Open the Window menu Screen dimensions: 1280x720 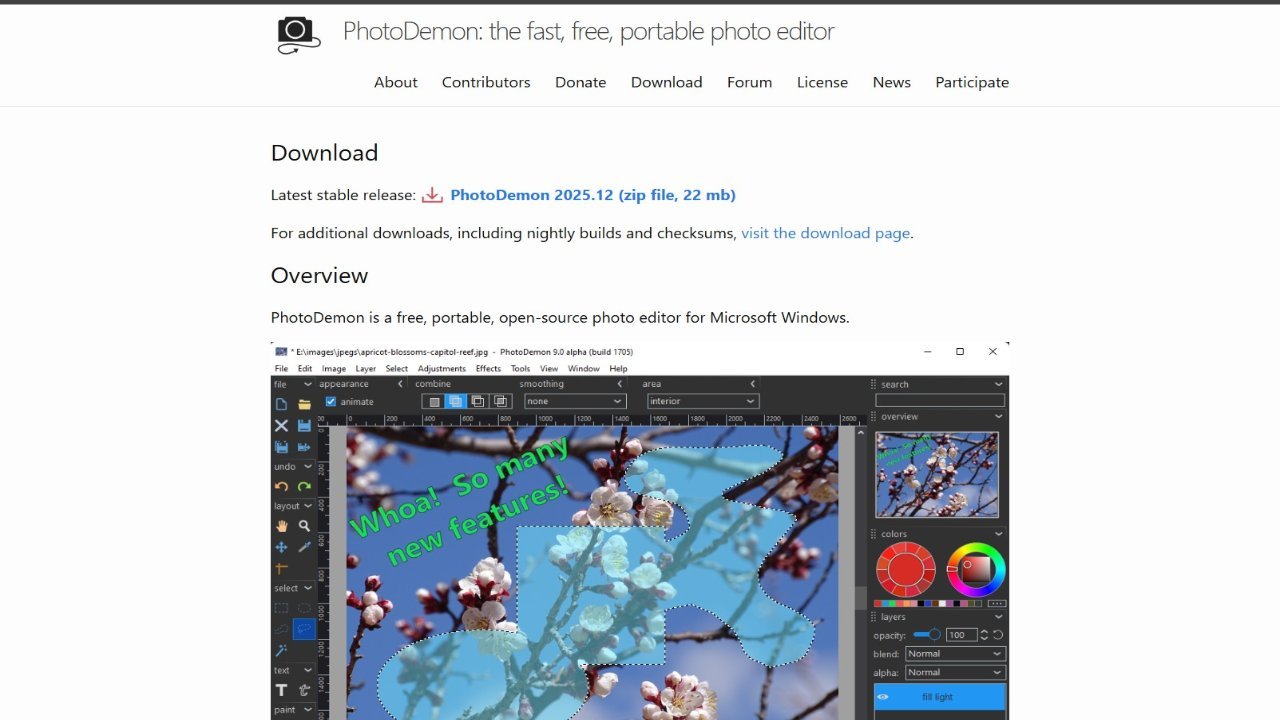[x=584, y=369]
